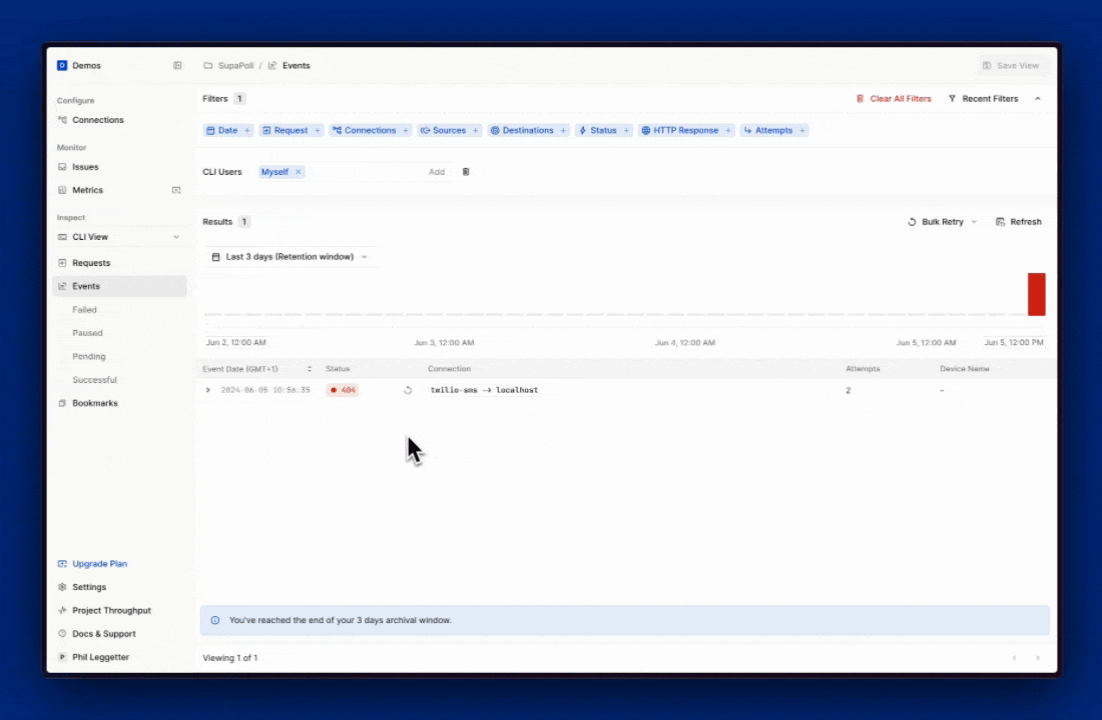The image size is (1102, 720).
Task: Click the red bar in the events chart
Action: pyautogui.click(x=1037, y=295)
